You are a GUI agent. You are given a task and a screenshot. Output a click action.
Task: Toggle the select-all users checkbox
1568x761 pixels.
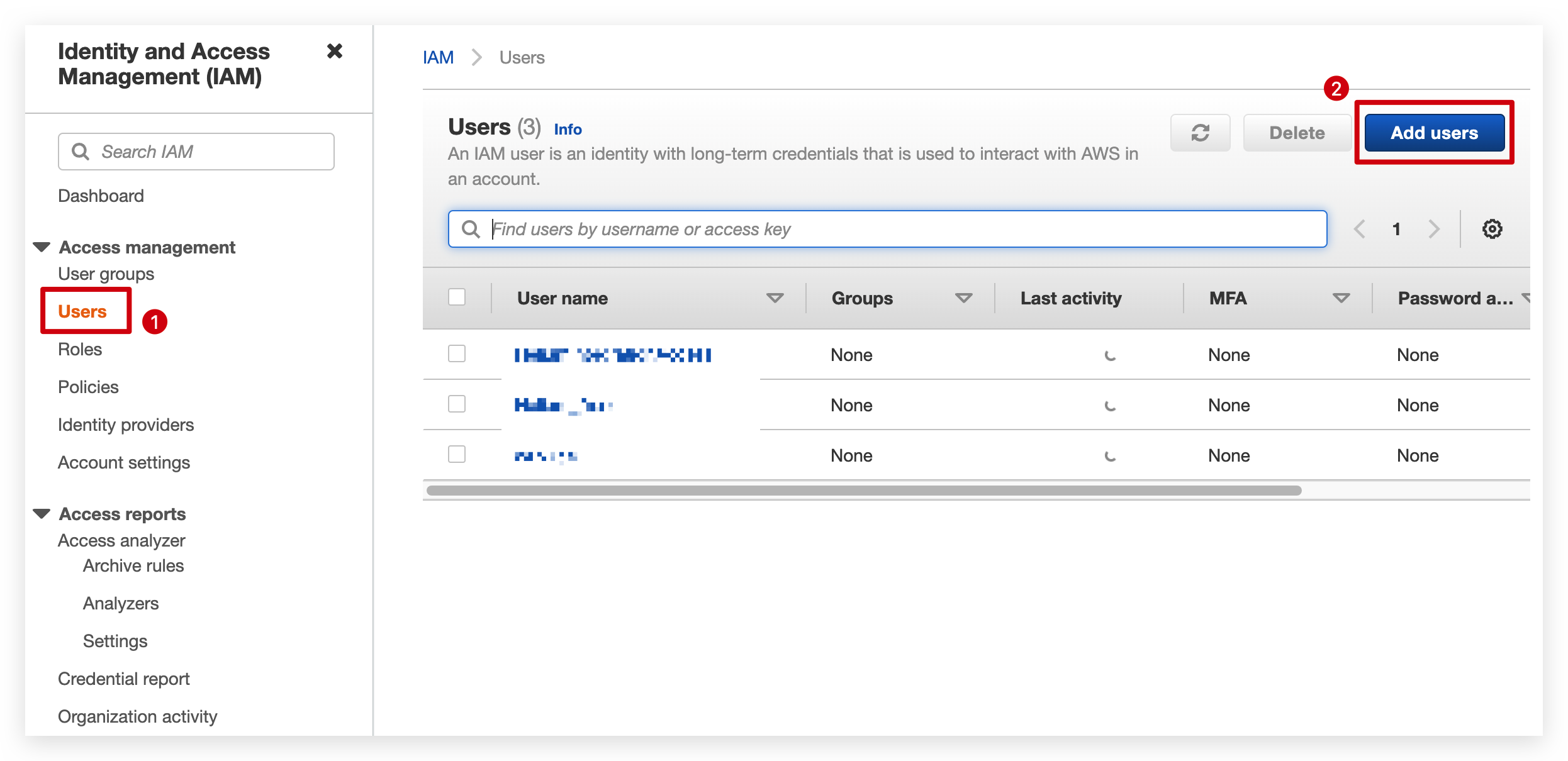[457, 297]
